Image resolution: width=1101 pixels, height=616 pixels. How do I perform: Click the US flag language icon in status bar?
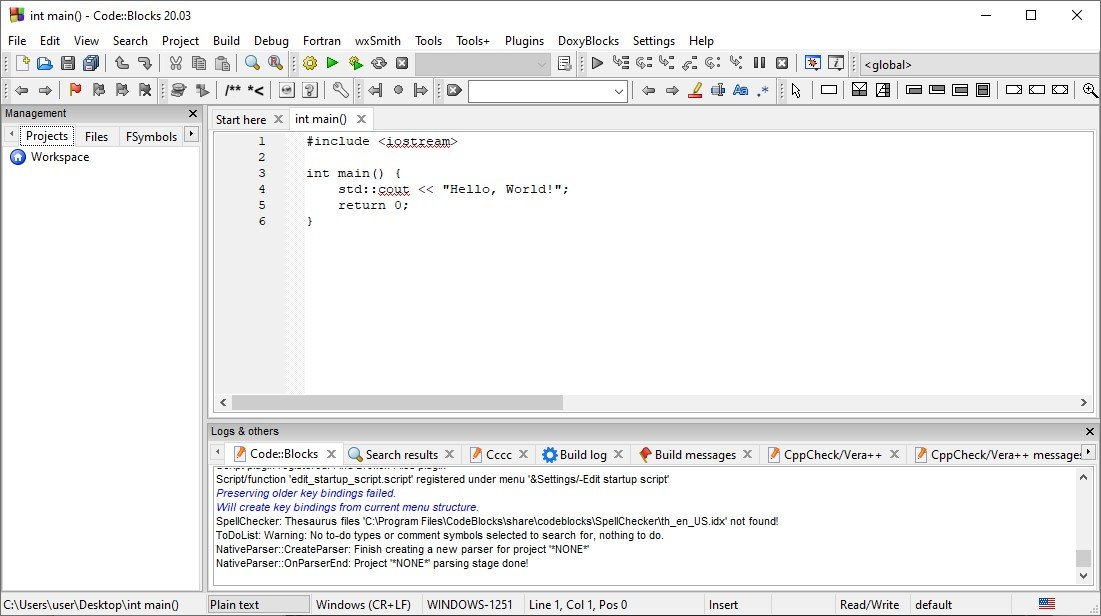[1047, 603]
